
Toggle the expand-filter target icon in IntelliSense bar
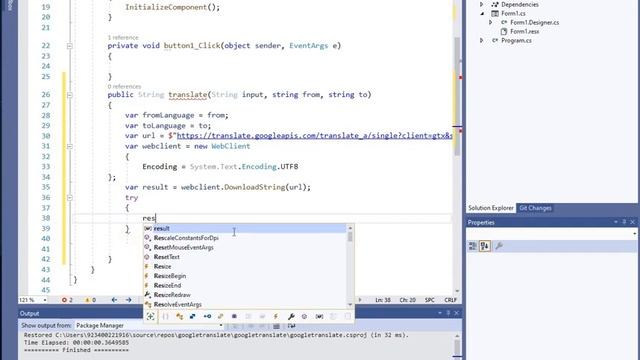pyautogui.click(x=151, y=316)
